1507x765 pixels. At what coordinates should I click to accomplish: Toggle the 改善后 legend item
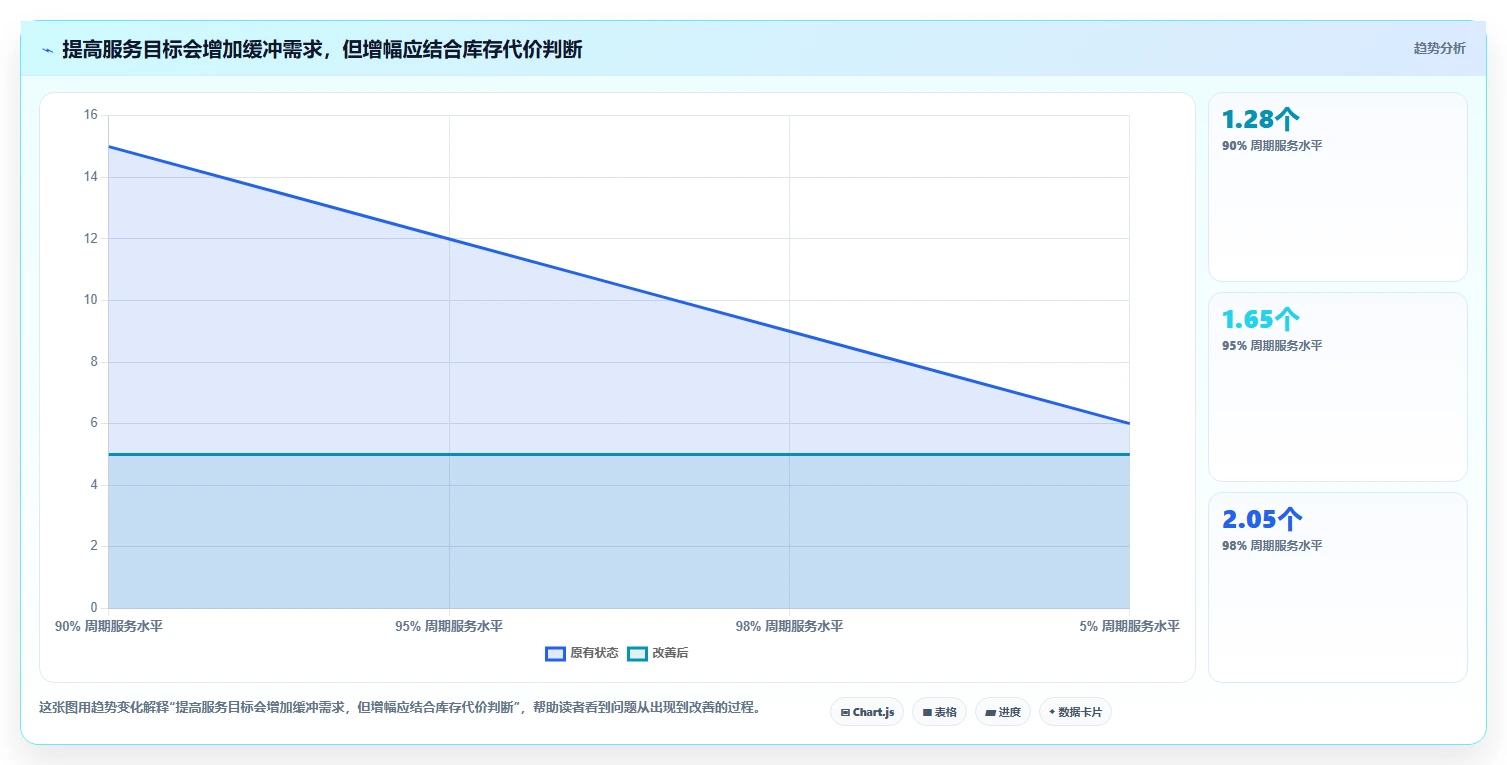click(x=658, y=653)
